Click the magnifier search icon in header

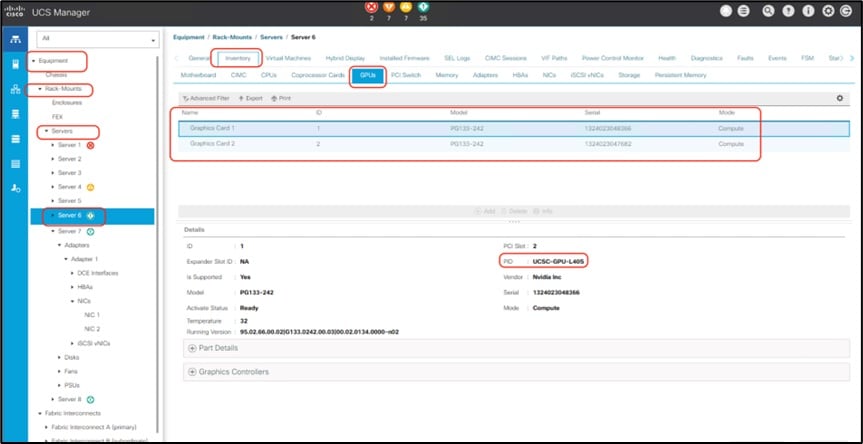pyautogui.click(x=769, y=12)
